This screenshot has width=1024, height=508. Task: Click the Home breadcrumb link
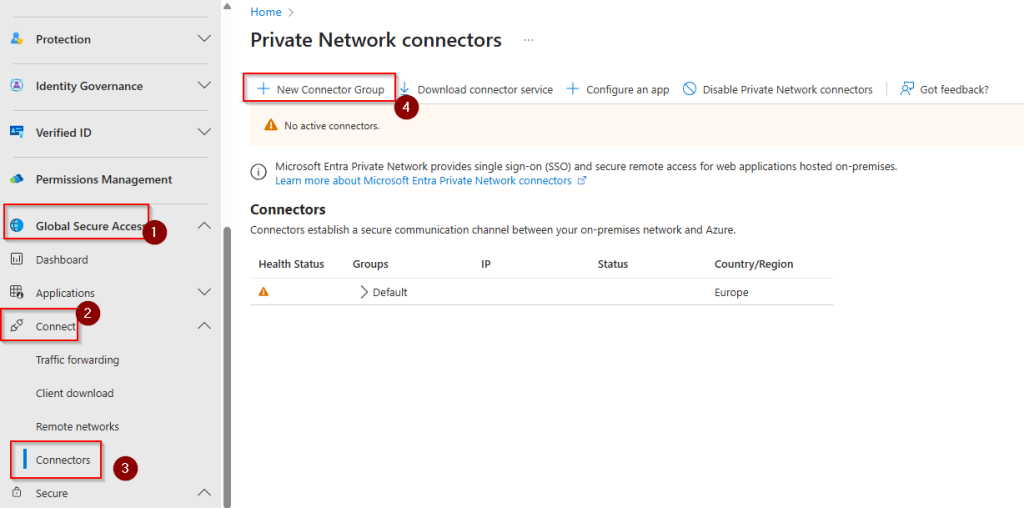pyautogui.click(x=265, y=12)
